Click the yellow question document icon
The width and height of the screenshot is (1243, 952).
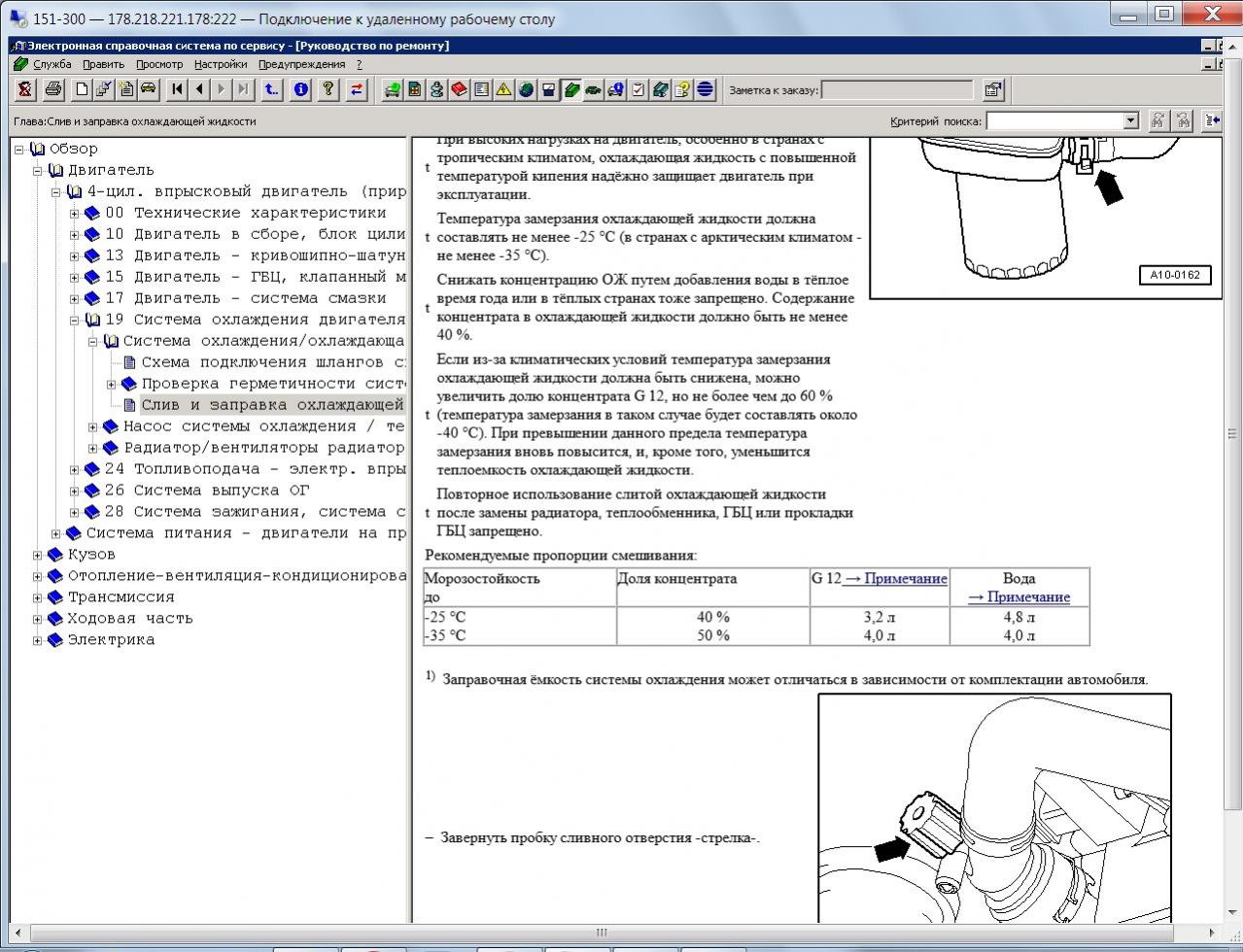pyautogui.click(x=682, y=90)
